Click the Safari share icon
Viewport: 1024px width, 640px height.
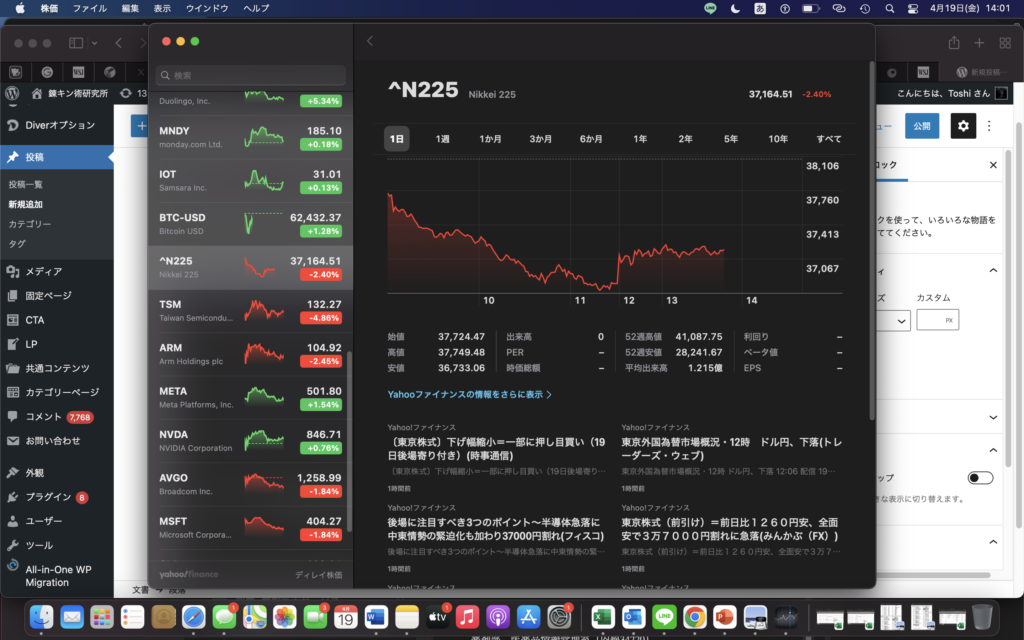[x=954, y=43]
